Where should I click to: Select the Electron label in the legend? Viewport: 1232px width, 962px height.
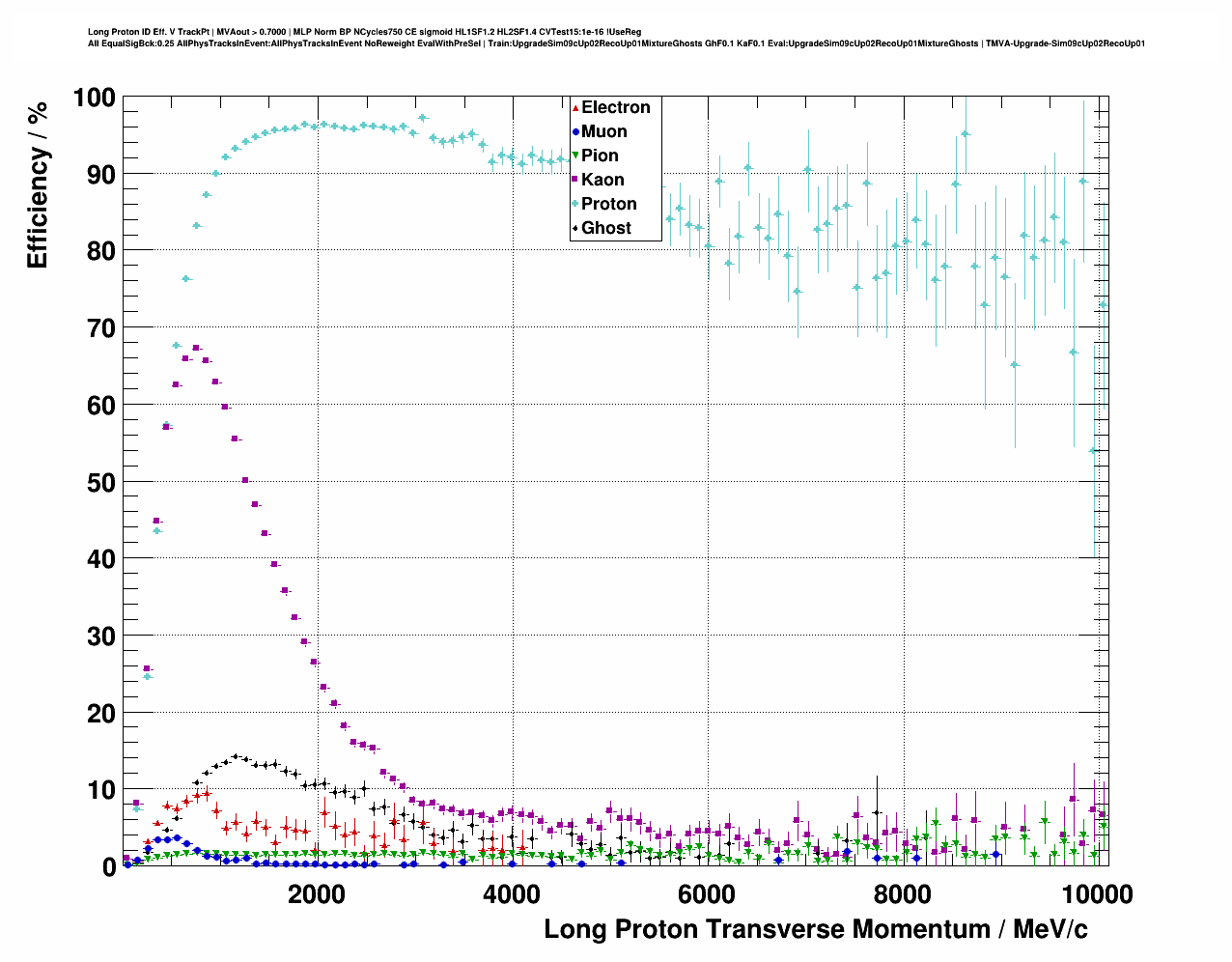coord(616,107)
